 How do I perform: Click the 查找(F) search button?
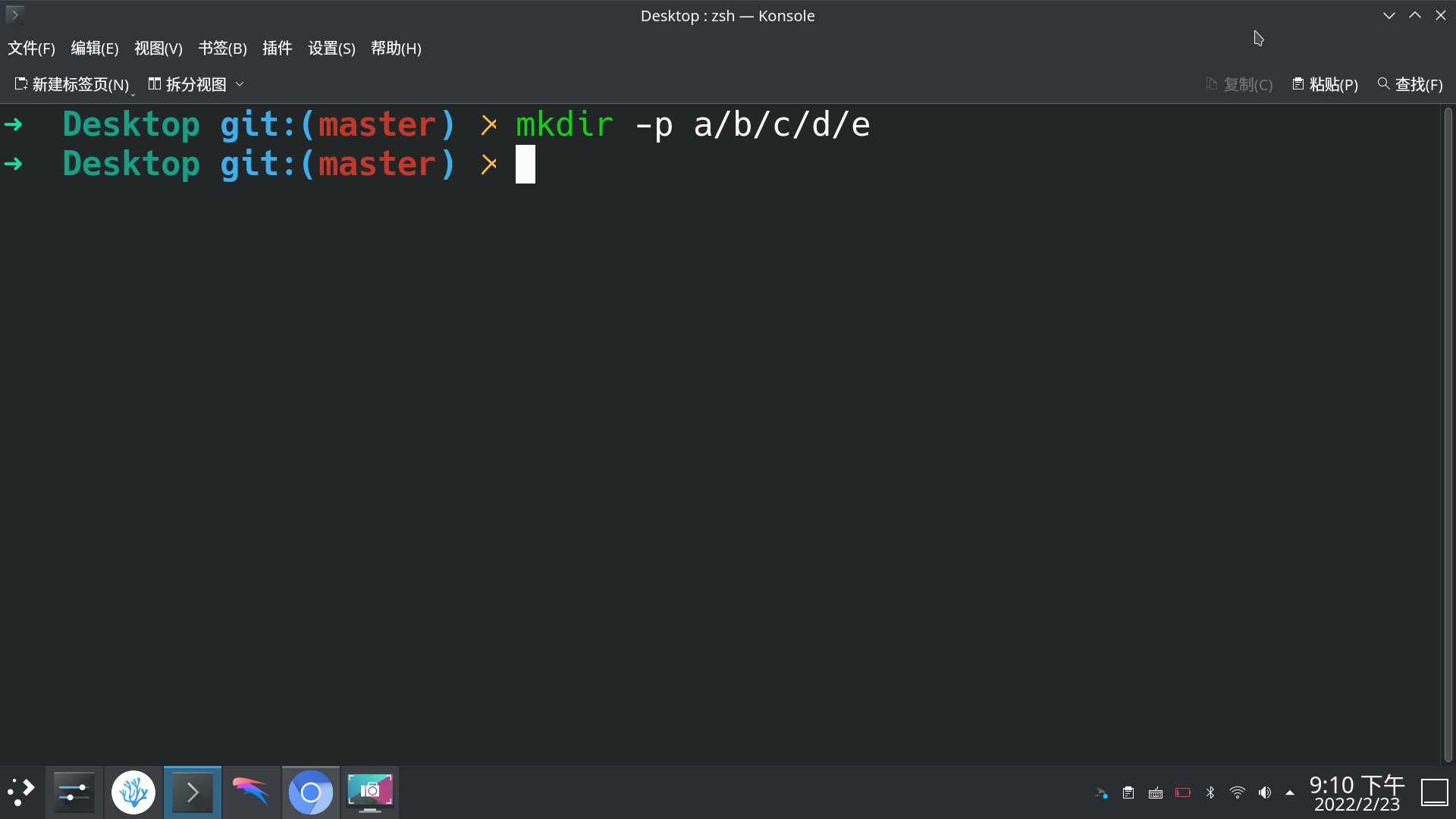coord(1410,84)
